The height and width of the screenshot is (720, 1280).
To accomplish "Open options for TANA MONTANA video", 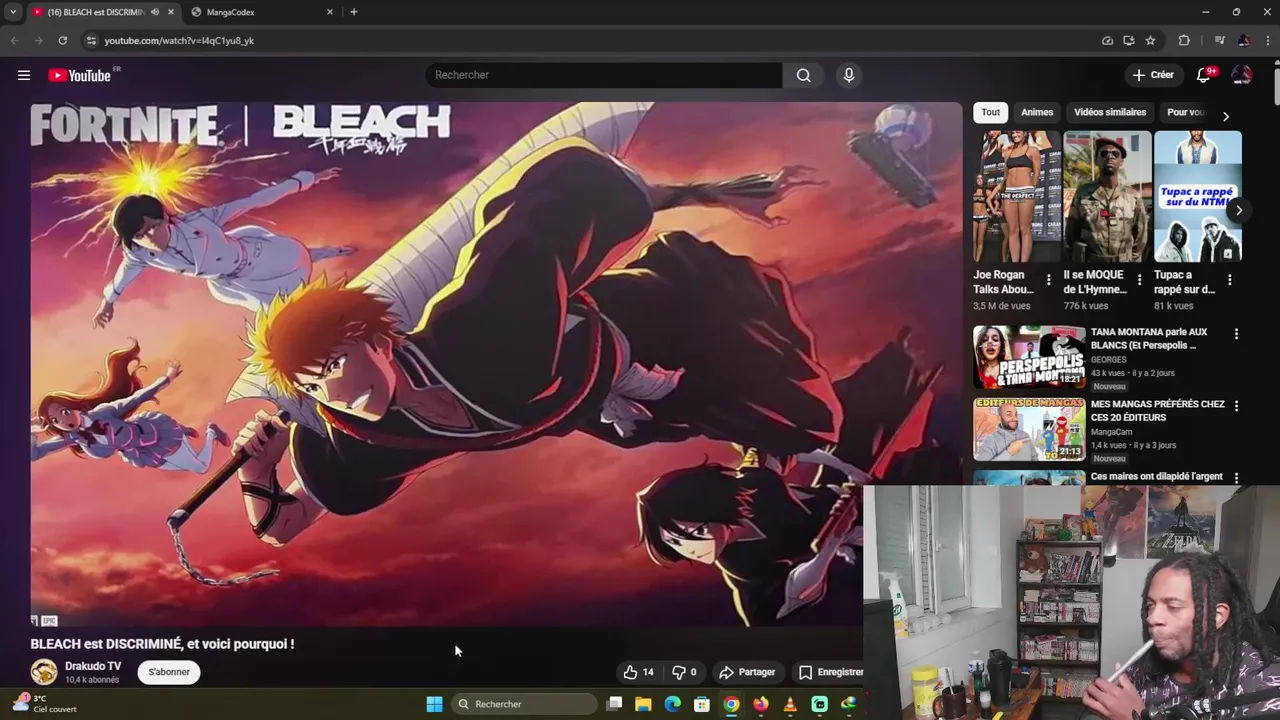I will [1236, 334].
